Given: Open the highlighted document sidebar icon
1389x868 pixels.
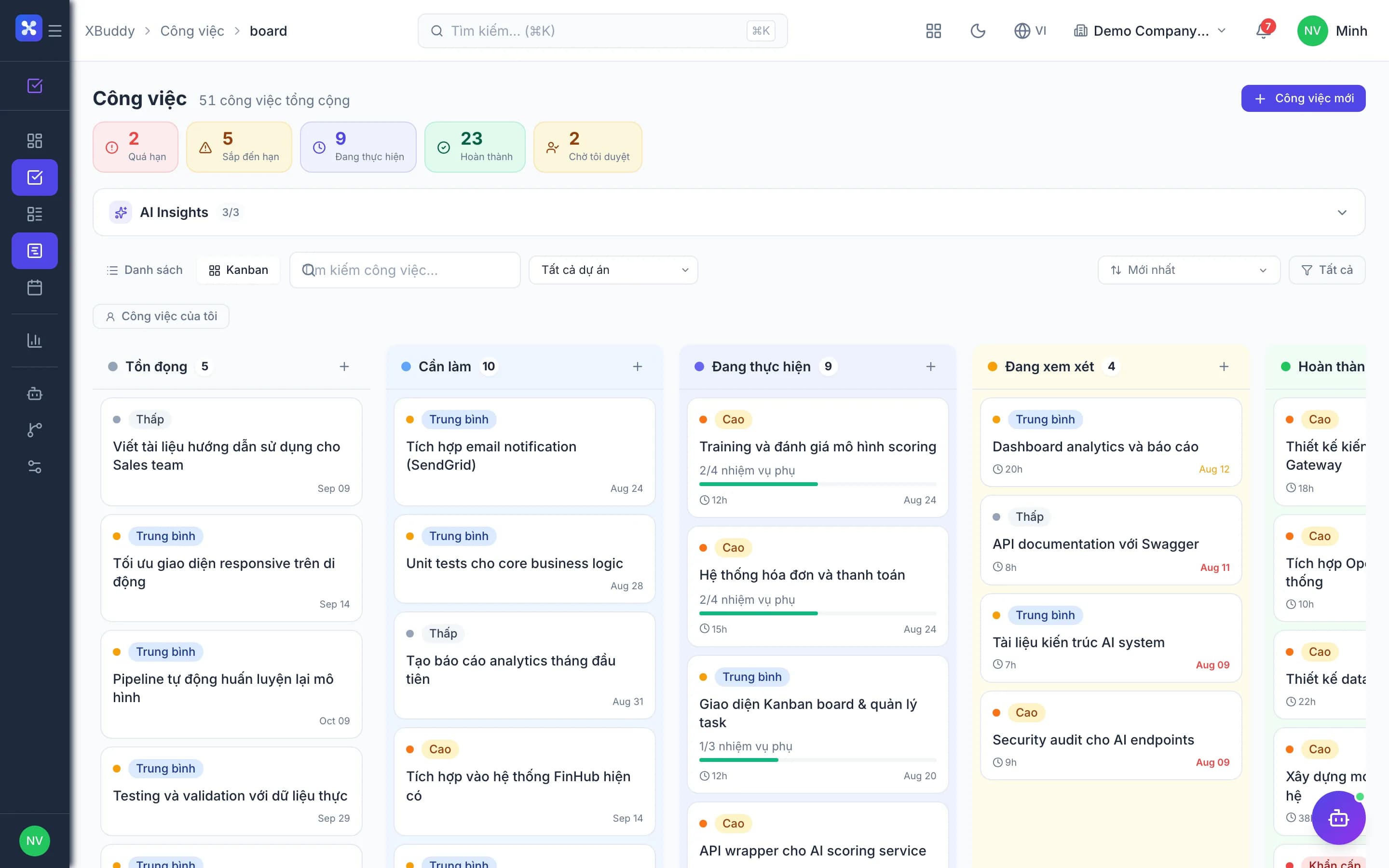Looking at the screenshot, I should point(34,251).
